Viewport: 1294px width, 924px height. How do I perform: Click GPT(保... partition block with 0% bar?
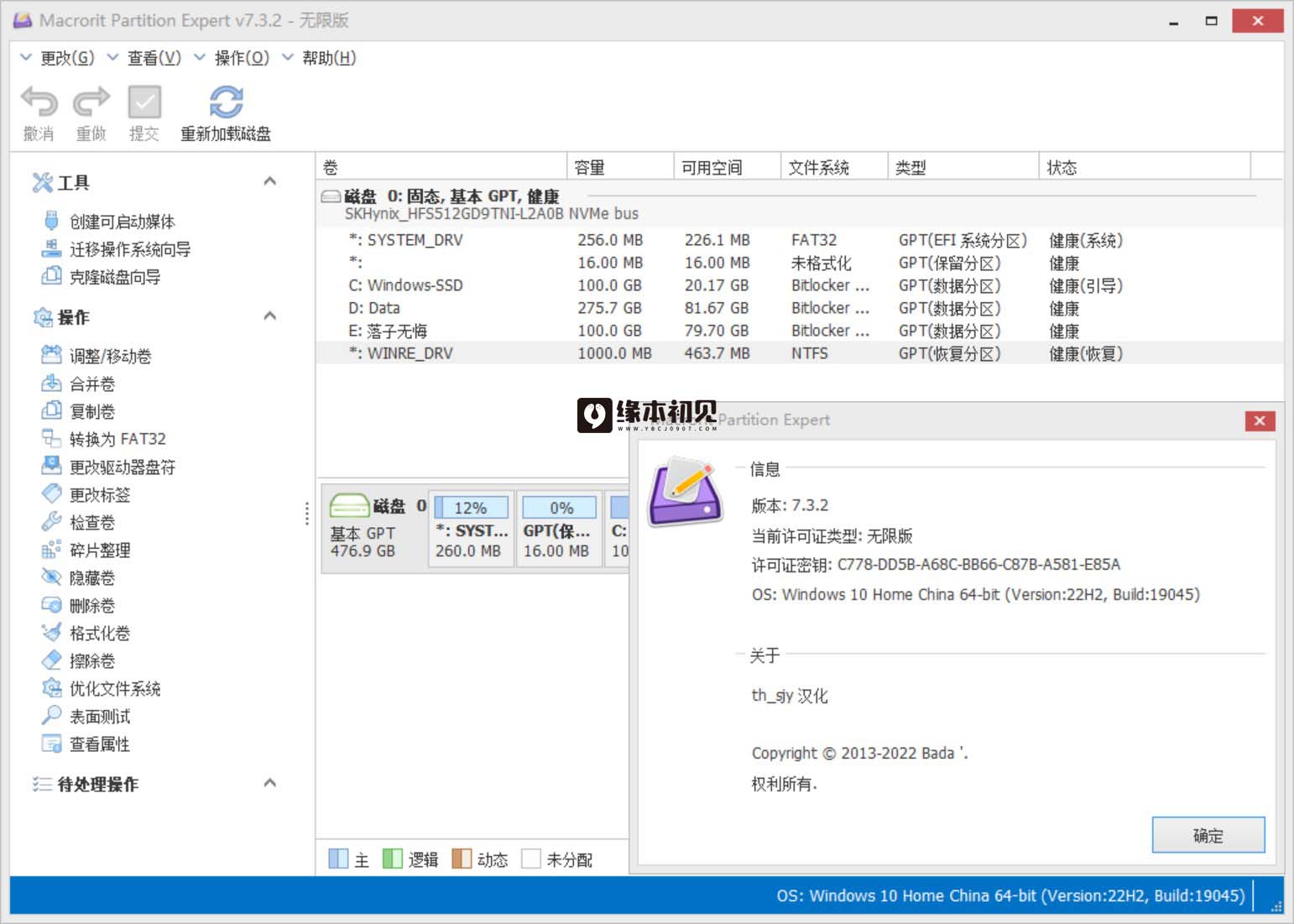(559, 529)
